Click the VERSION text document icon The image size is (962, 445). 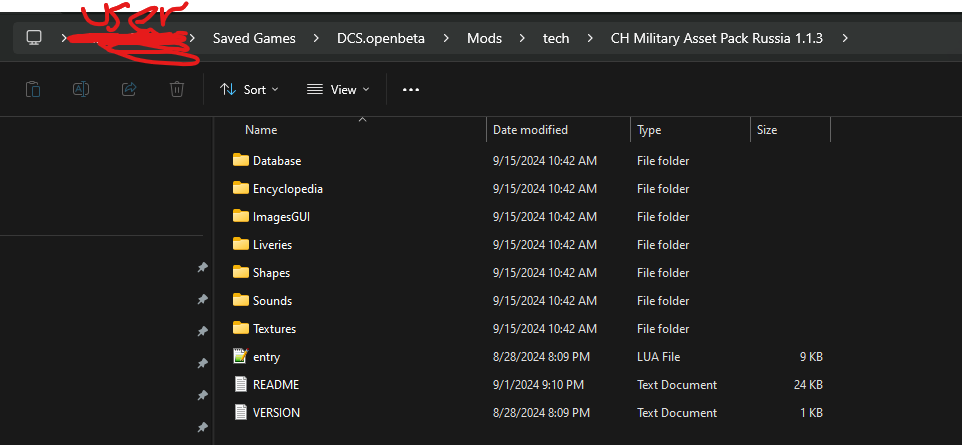pyautogui.click(x=240, y=412)
